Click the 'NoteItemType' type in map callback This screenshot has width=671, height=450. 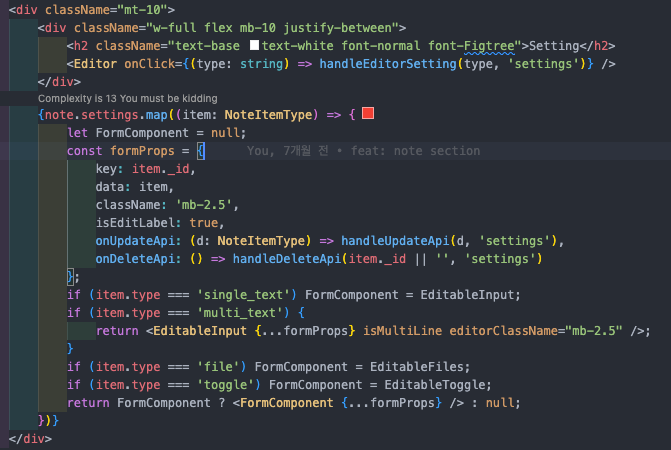pos(268,115)
